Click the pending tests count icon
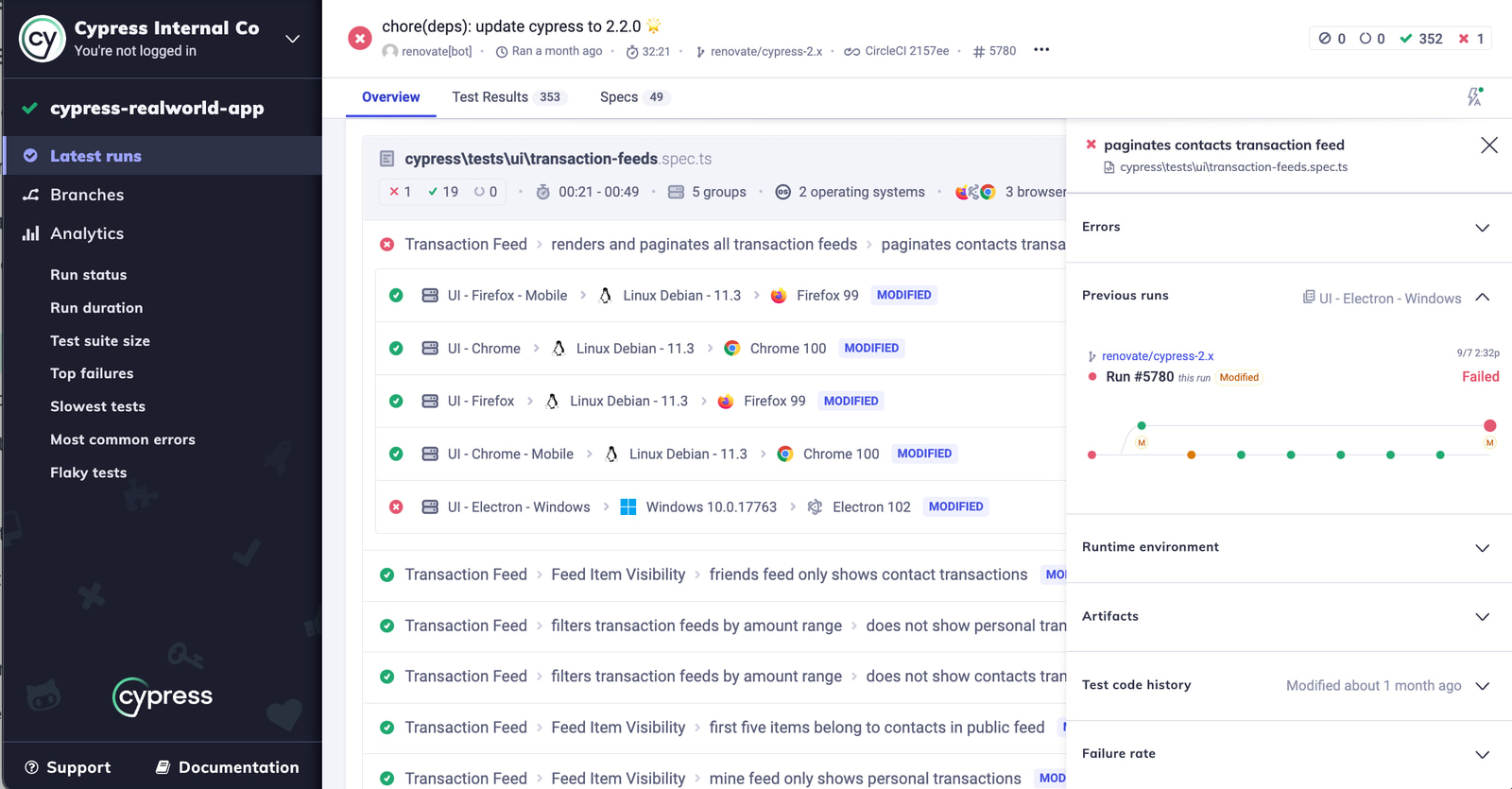 point(1365,39)
